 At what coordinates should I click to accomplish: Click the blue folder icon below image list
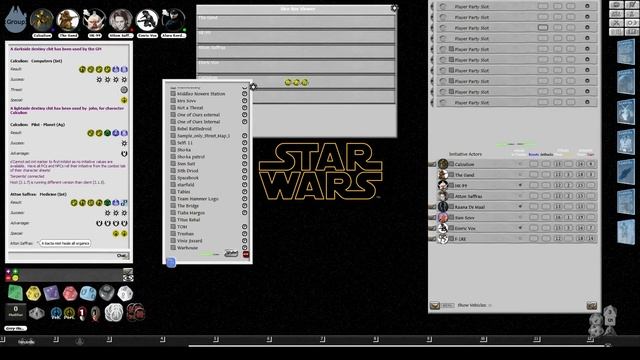click(171, 262)
